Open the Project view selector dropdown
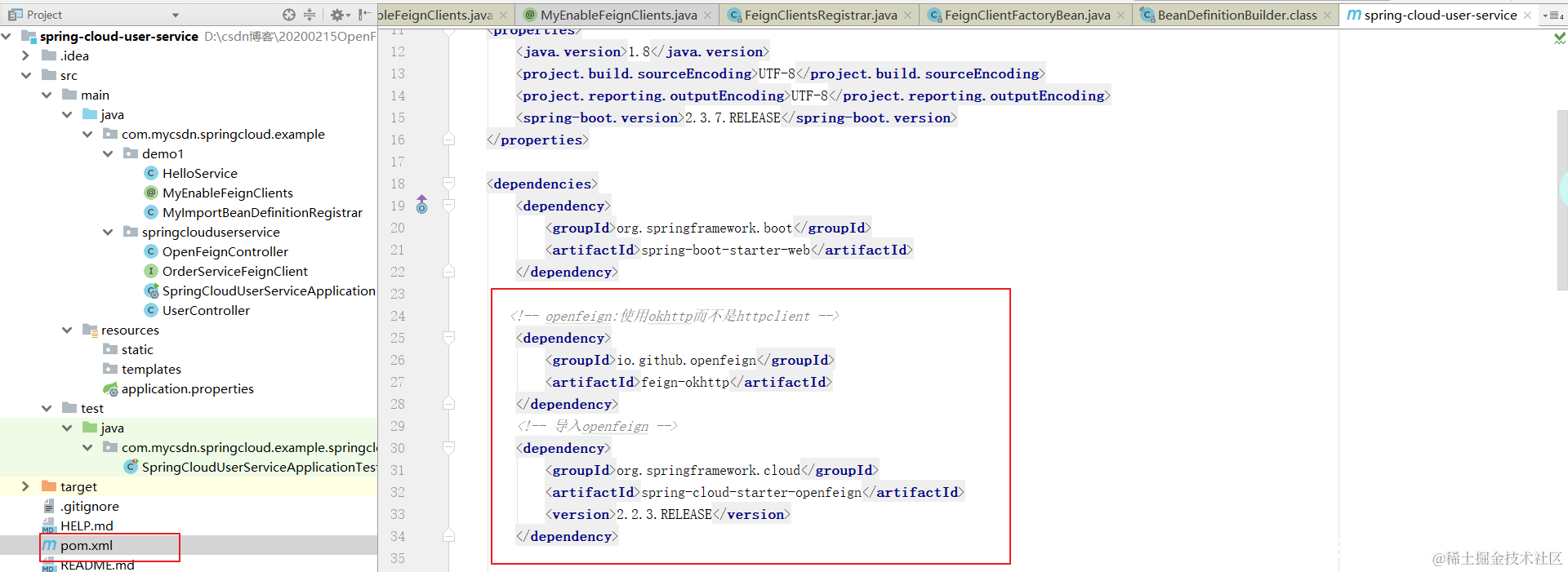This screenshot has width=1568, height=572. coord(176,15)
